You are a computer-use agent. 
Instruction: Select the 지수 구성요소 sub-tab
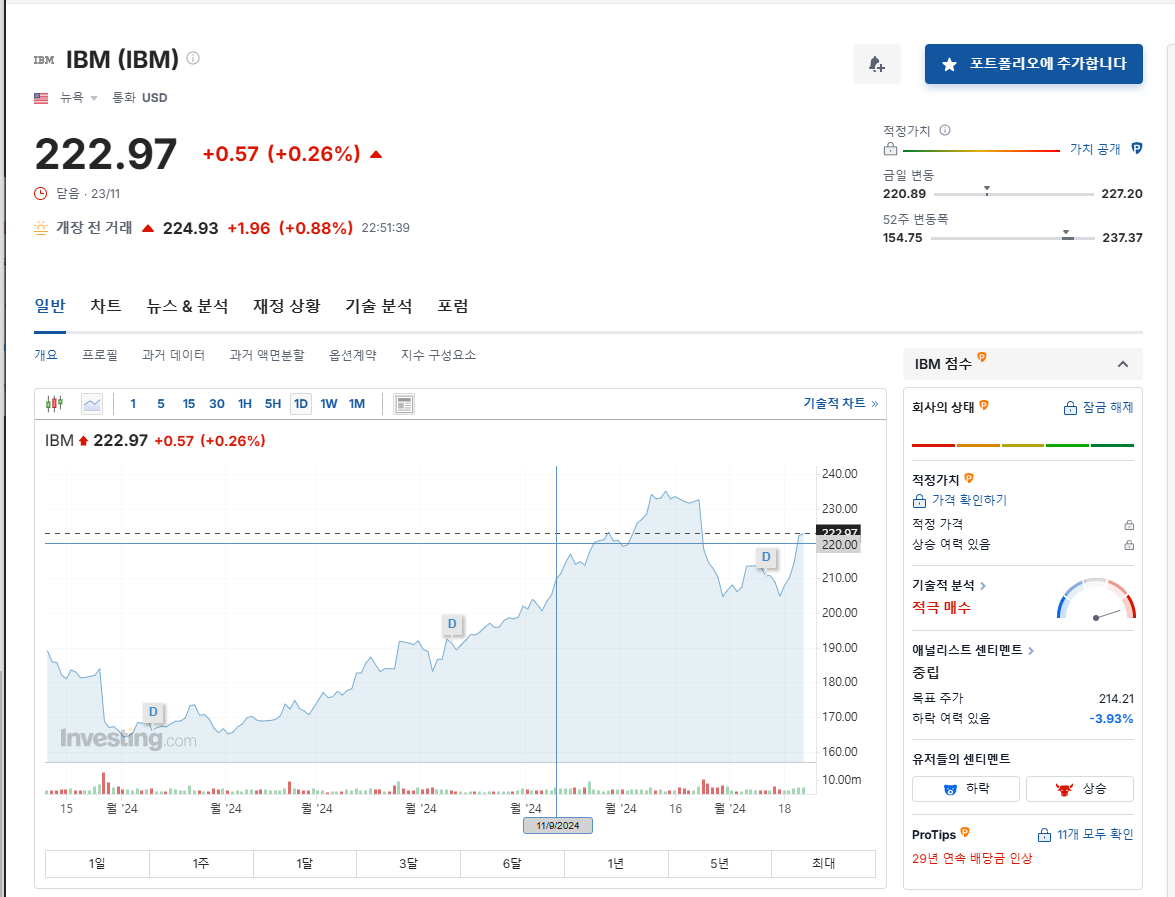tap(438, 355)
